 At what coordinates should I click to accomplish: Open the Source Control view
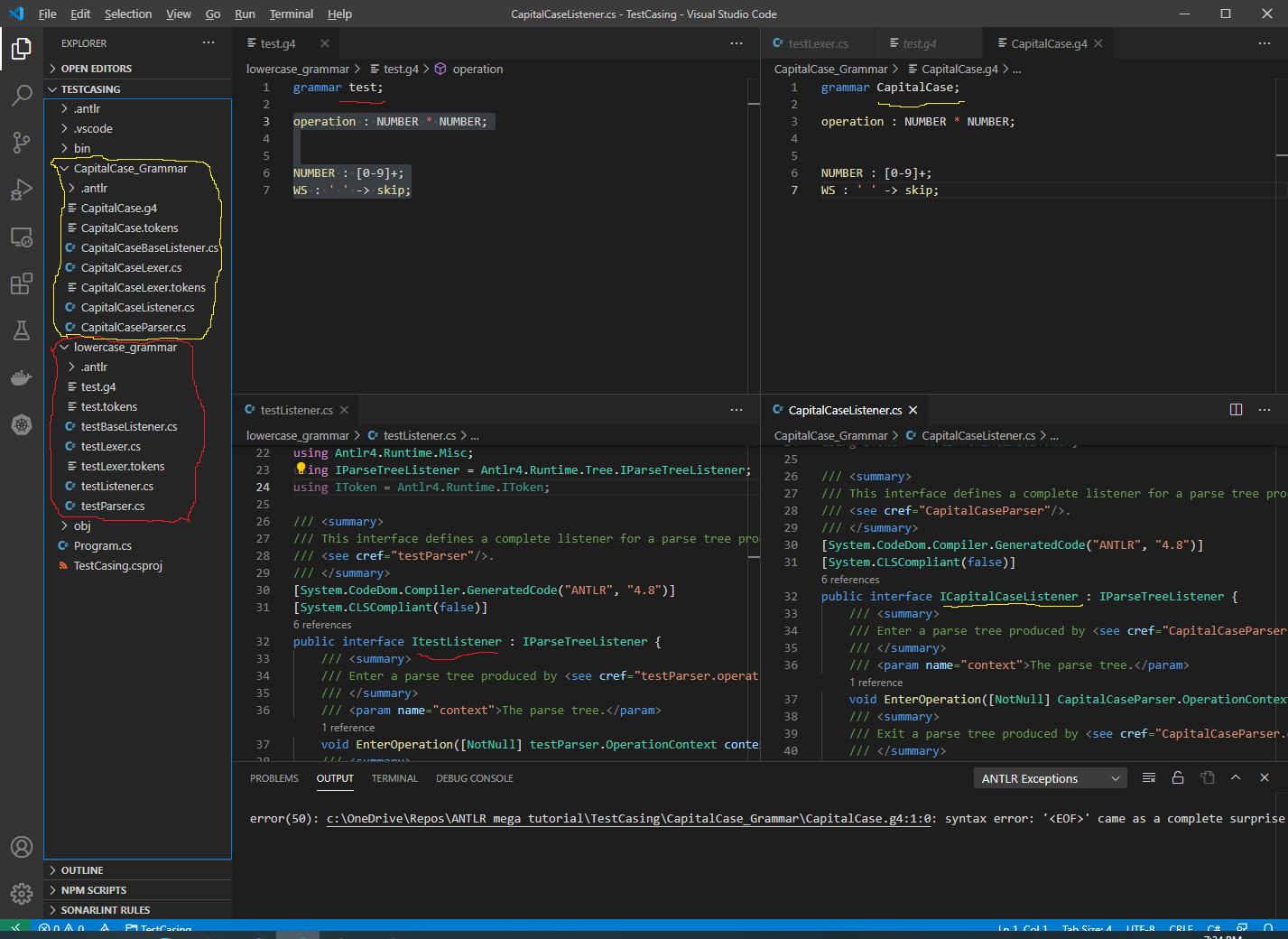pos(22,142)
